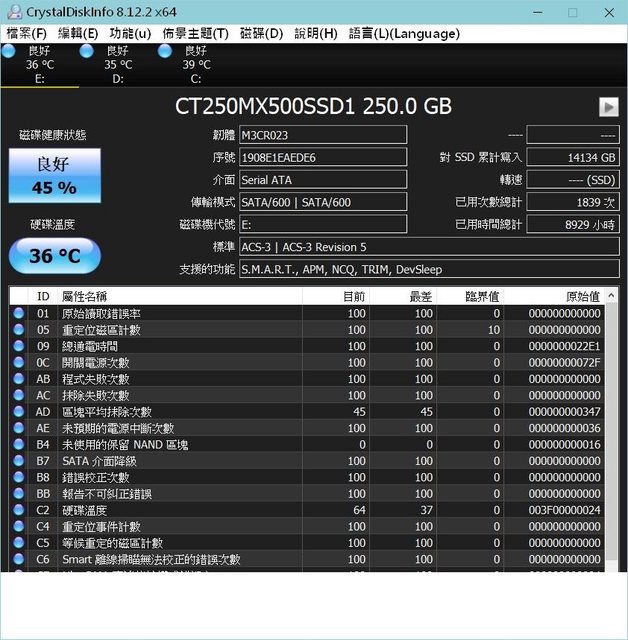Viewport: 628px width, 640px height.
Task: Open the 檔案(F) menu
Action: click(x=27, y=33)
